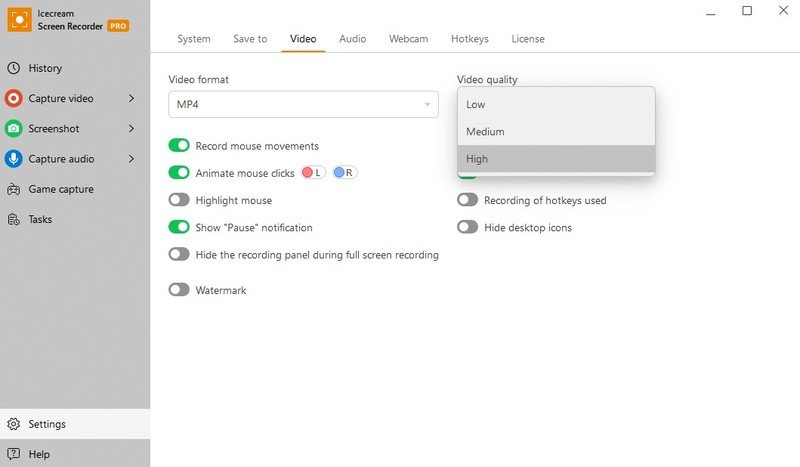
Task: Disable Record mouse movements toggle
Action: [x=179, y=146]
